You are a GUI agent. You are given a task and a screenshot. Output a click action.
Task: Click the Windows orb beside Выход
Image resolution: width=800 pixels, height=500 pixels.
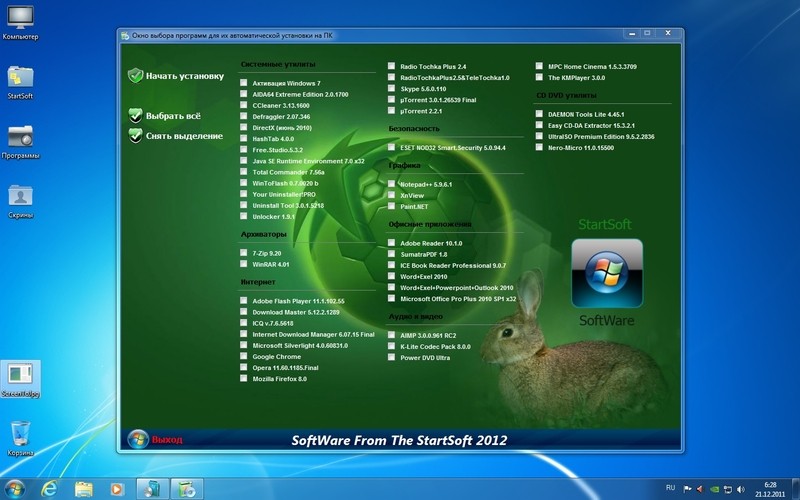138,439
